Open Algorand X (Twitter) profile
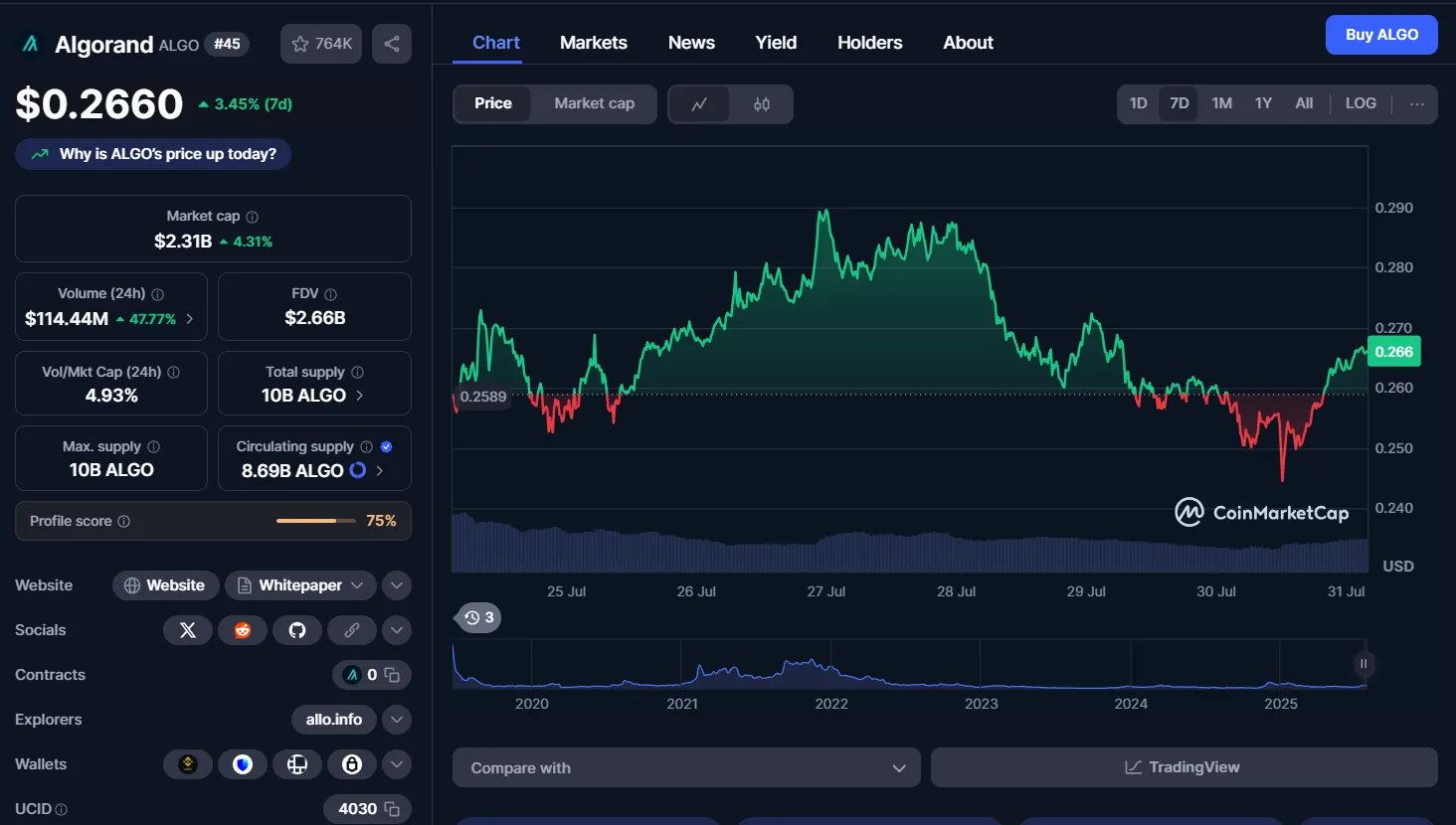The width and height of the screenshot is (1456, 825). coord(188,630)
